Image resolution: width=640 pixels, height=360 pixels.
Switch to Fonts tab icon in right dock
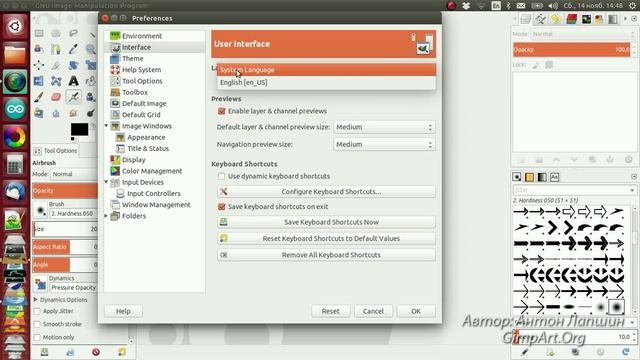point(554,177)
